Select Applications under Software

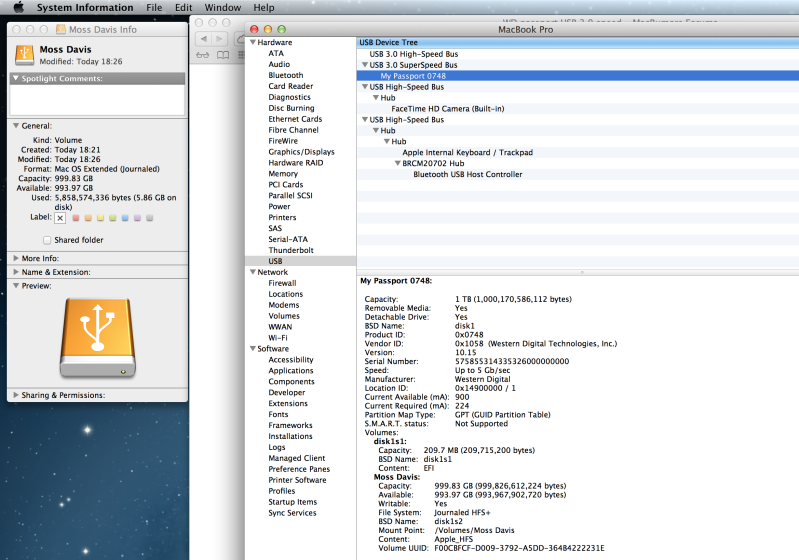(x=290, y=370)
